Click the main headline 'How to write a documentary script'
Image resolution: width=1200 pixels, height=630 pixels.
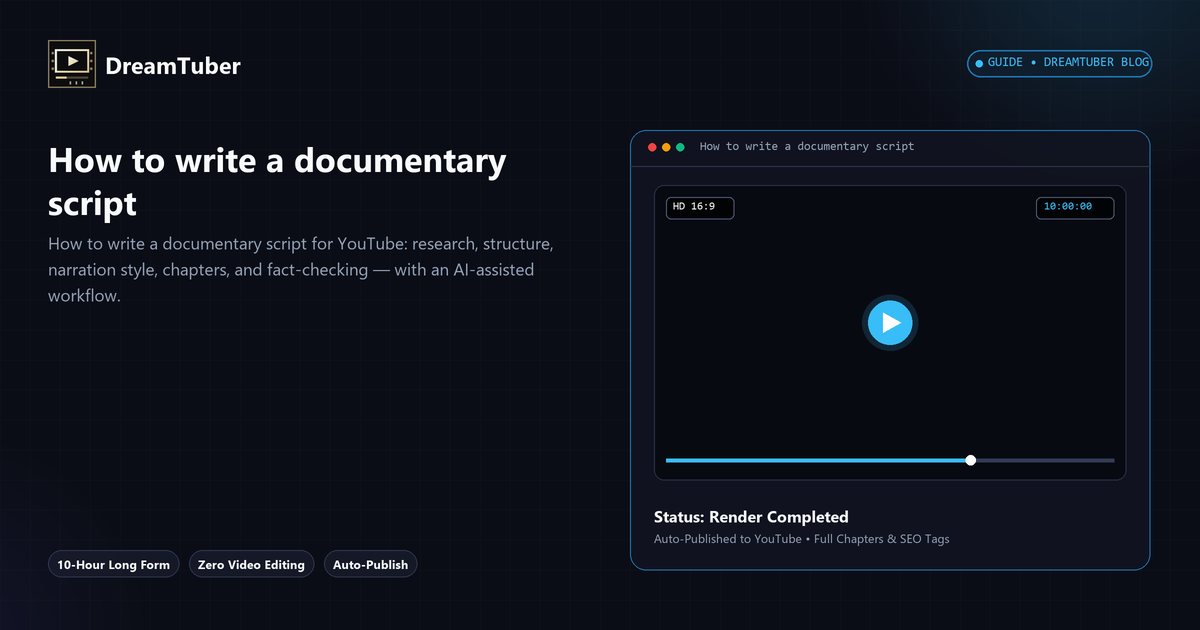pos(277,182)
